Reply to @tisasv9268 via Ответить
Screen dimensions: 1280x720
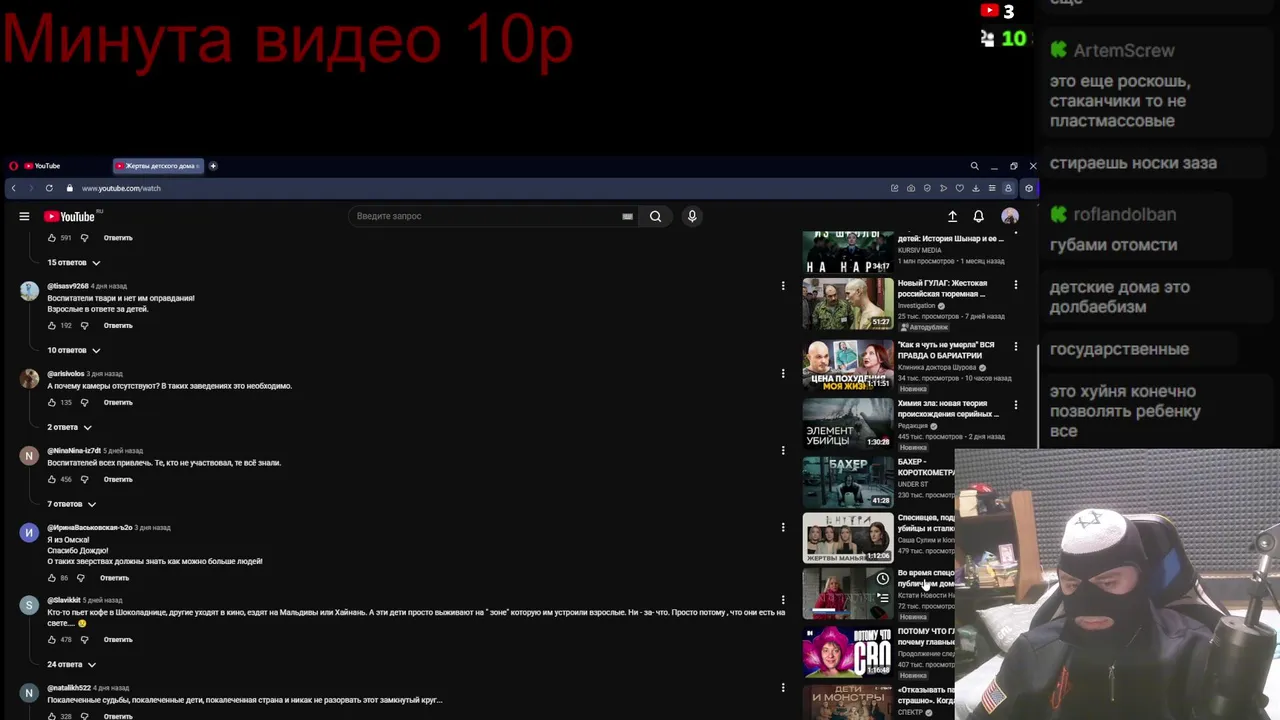(118, 325)
